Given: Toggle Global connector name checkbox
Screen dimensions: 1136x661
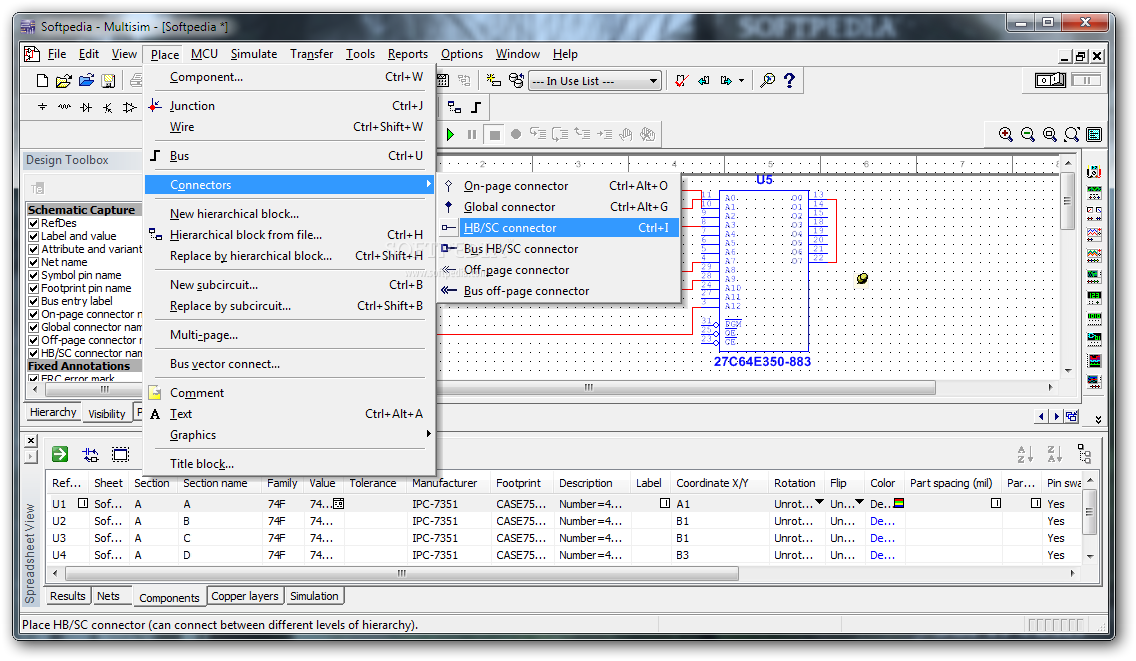Looking at the screenshot, I should coord(33,328).
